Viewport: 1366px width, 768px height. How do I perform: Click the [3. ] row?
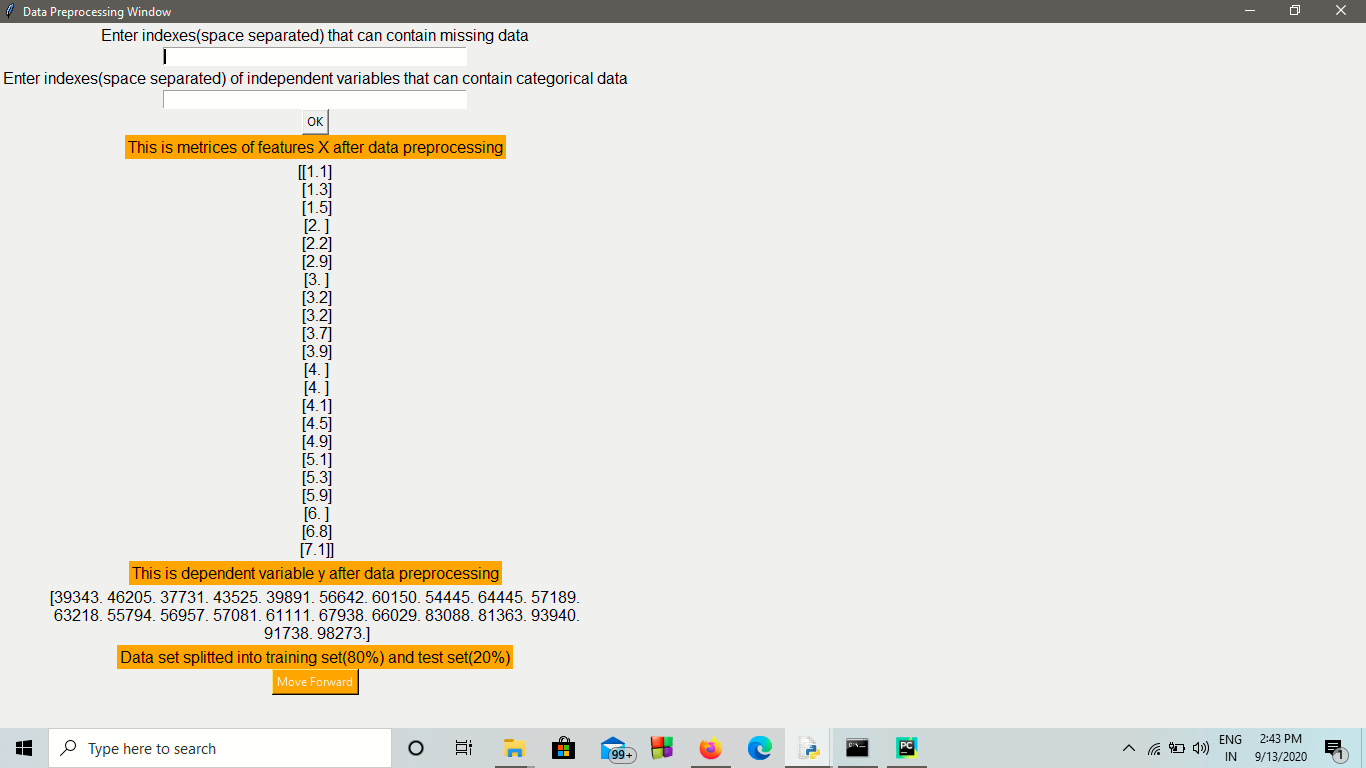pyautogui.click(x=317, y=279)
